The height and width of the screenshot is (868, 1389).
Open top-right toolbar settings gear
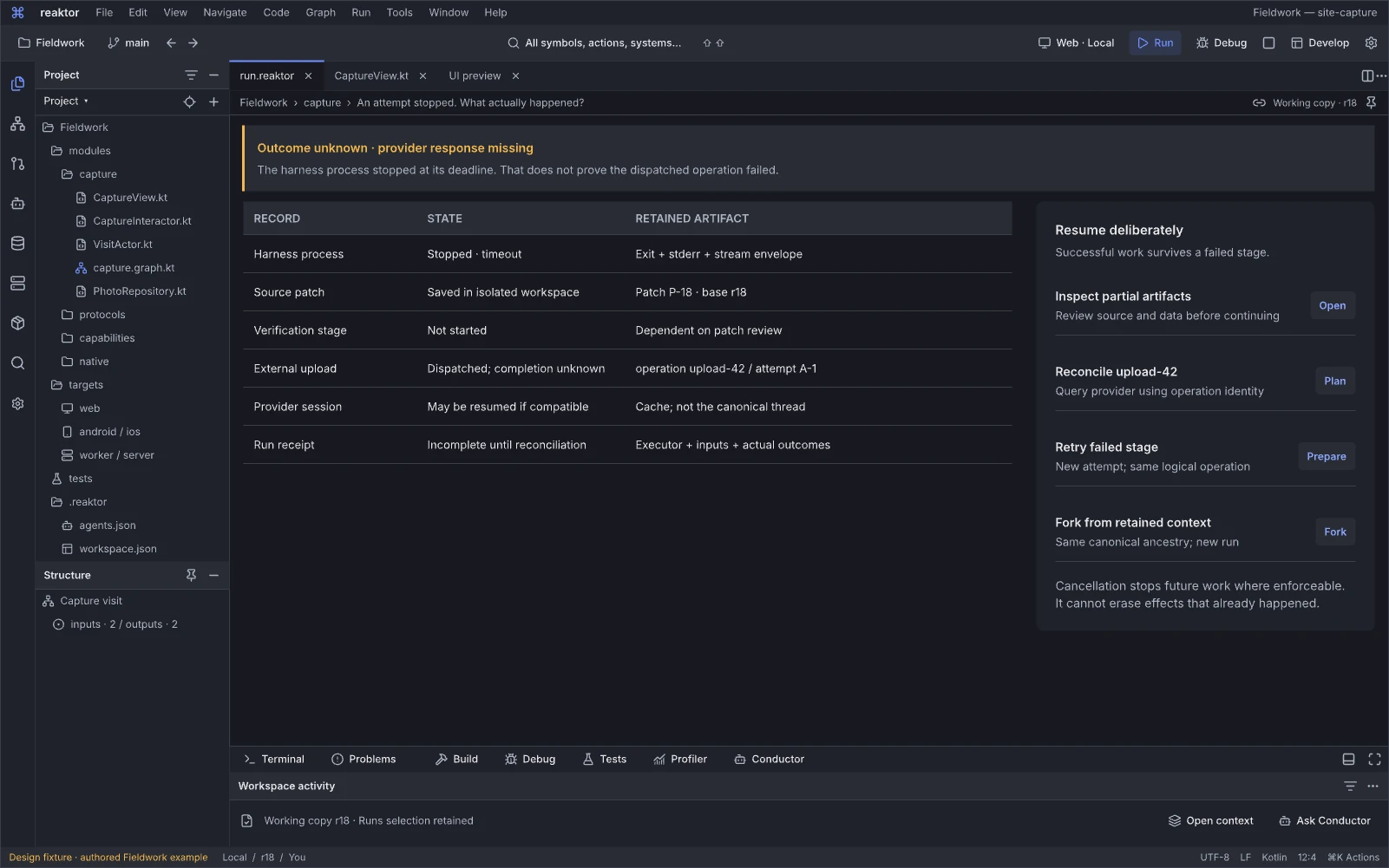(1371, 42)
